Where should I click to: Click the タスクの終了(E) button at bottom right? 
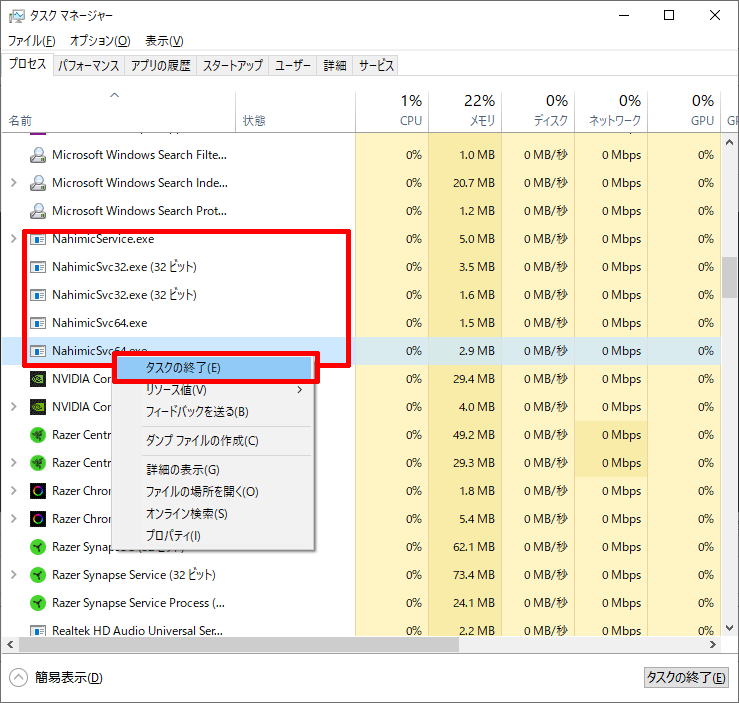tap(686, 678)
